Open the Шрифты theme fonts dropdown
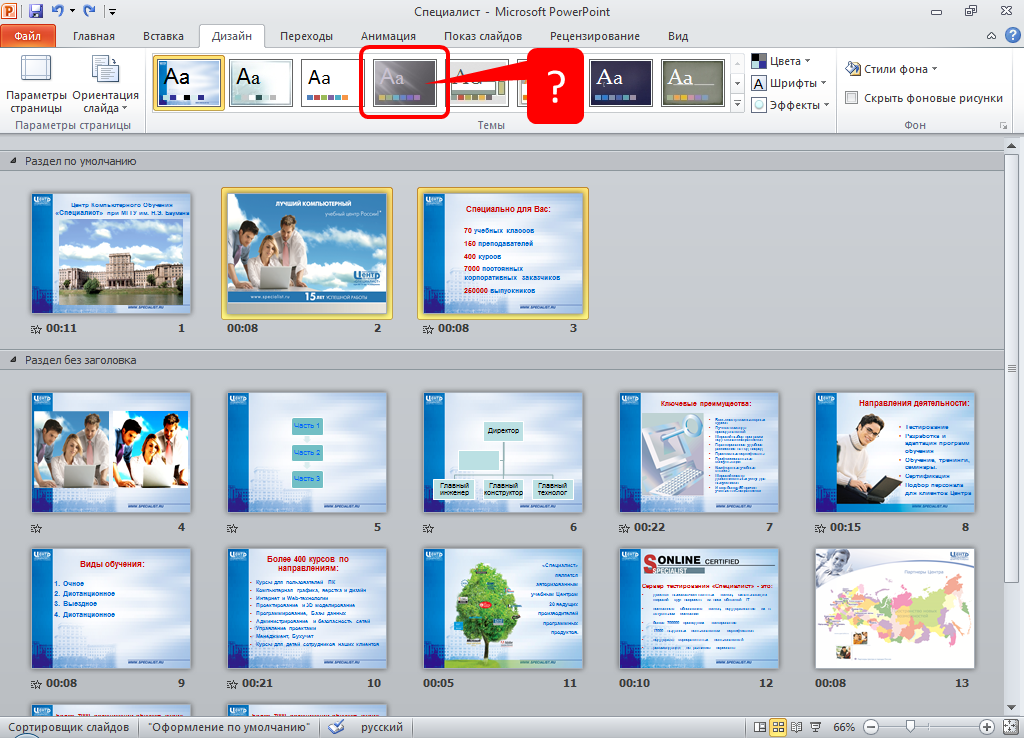 789,83
